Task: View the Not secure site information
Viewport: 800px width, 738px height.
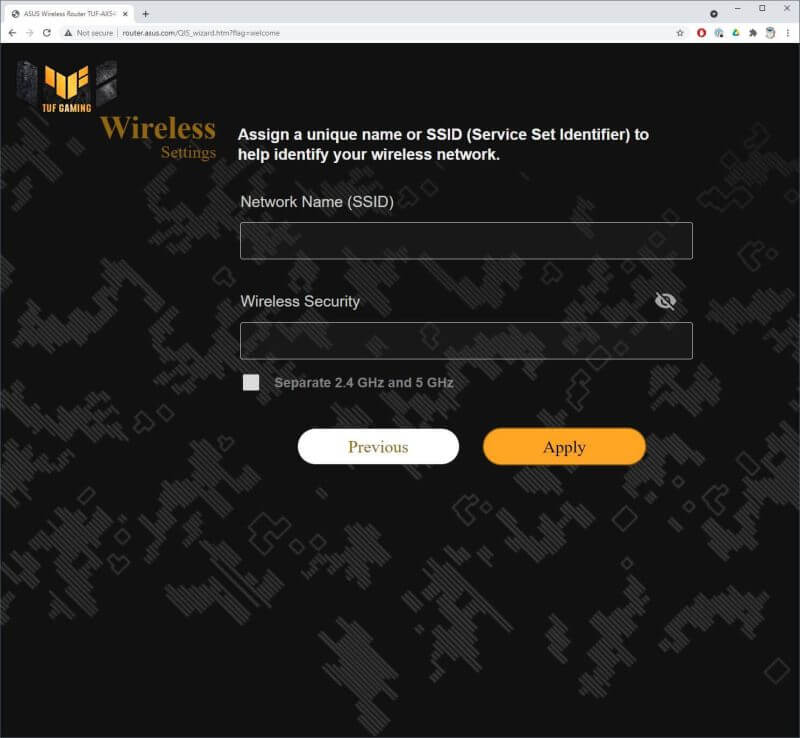Action: [88, 33]
